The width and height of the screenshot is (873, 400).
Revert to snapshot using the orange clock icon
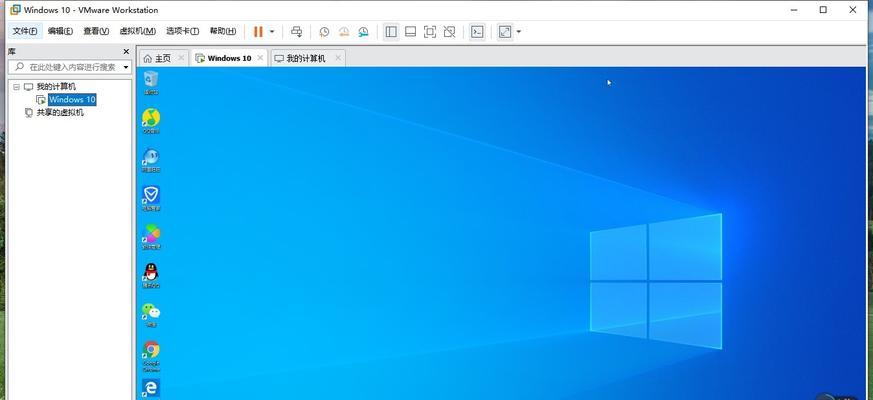(344, 32)
